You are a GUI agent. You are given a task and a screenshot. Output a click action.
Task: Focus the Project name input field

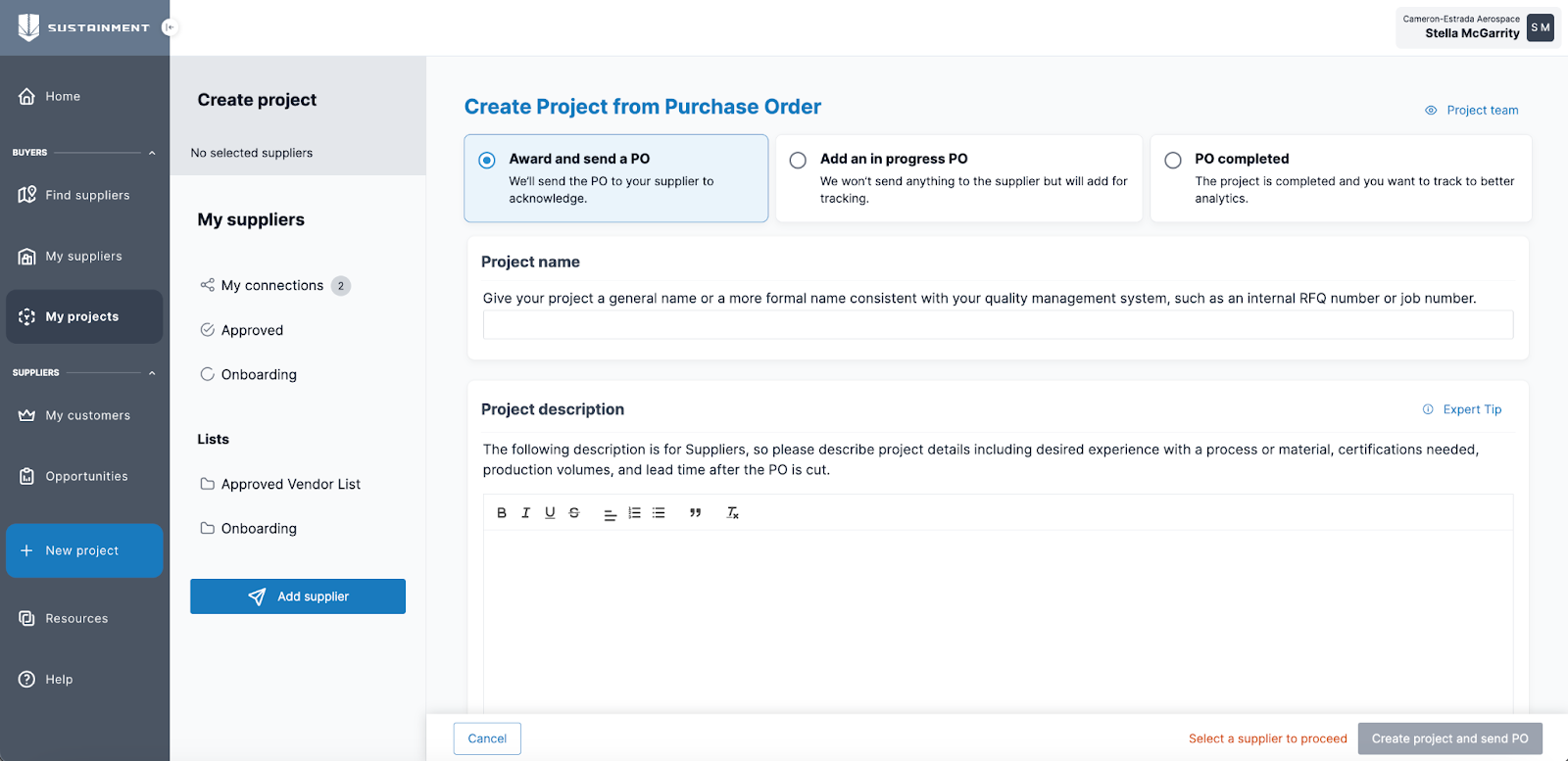998,325
